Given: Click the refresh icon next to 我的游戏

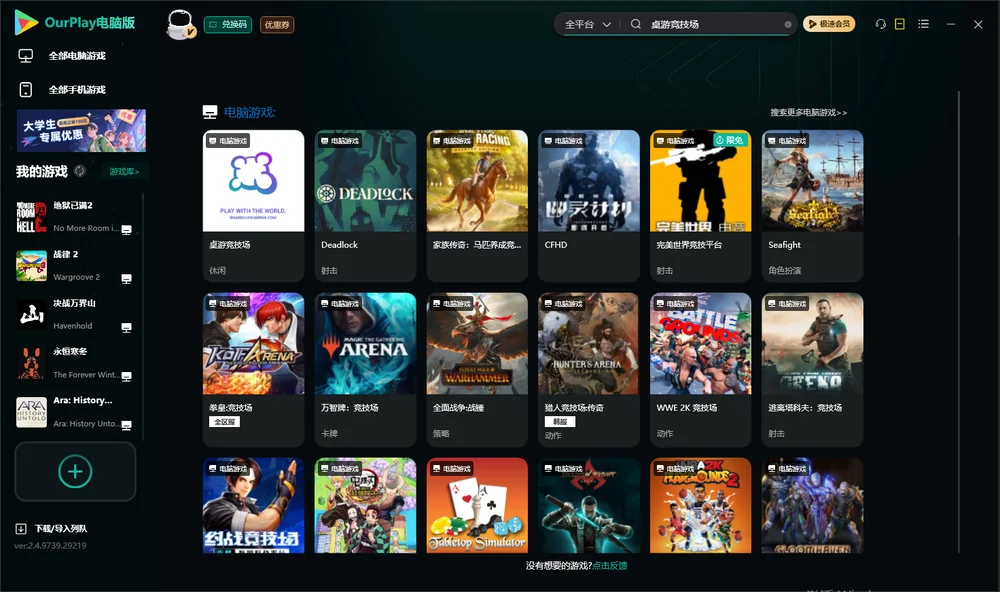Looking at the screenshot, I should click(x=80, y=171).
